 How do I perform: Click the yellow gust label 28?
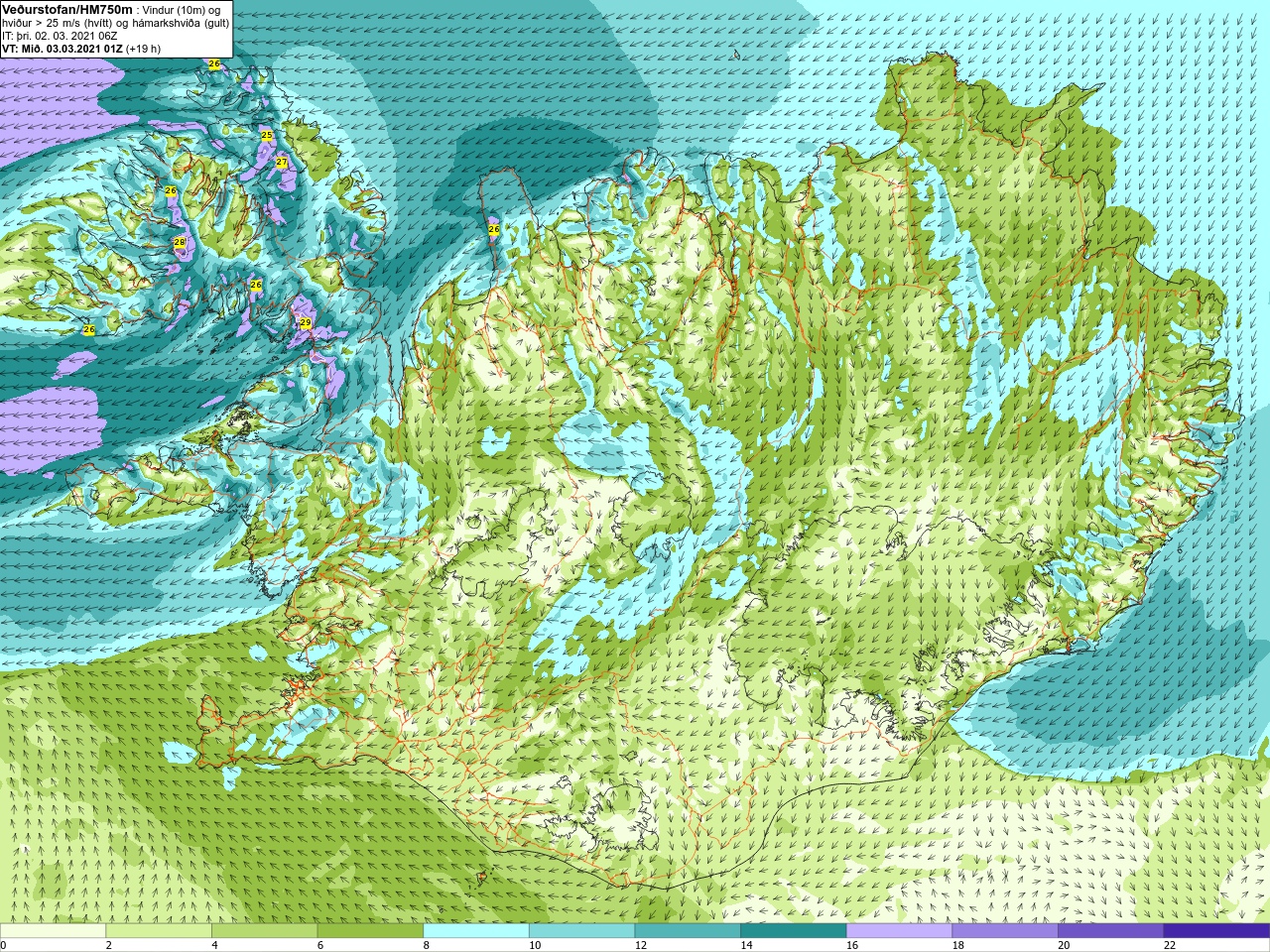(x=180, y=242)
